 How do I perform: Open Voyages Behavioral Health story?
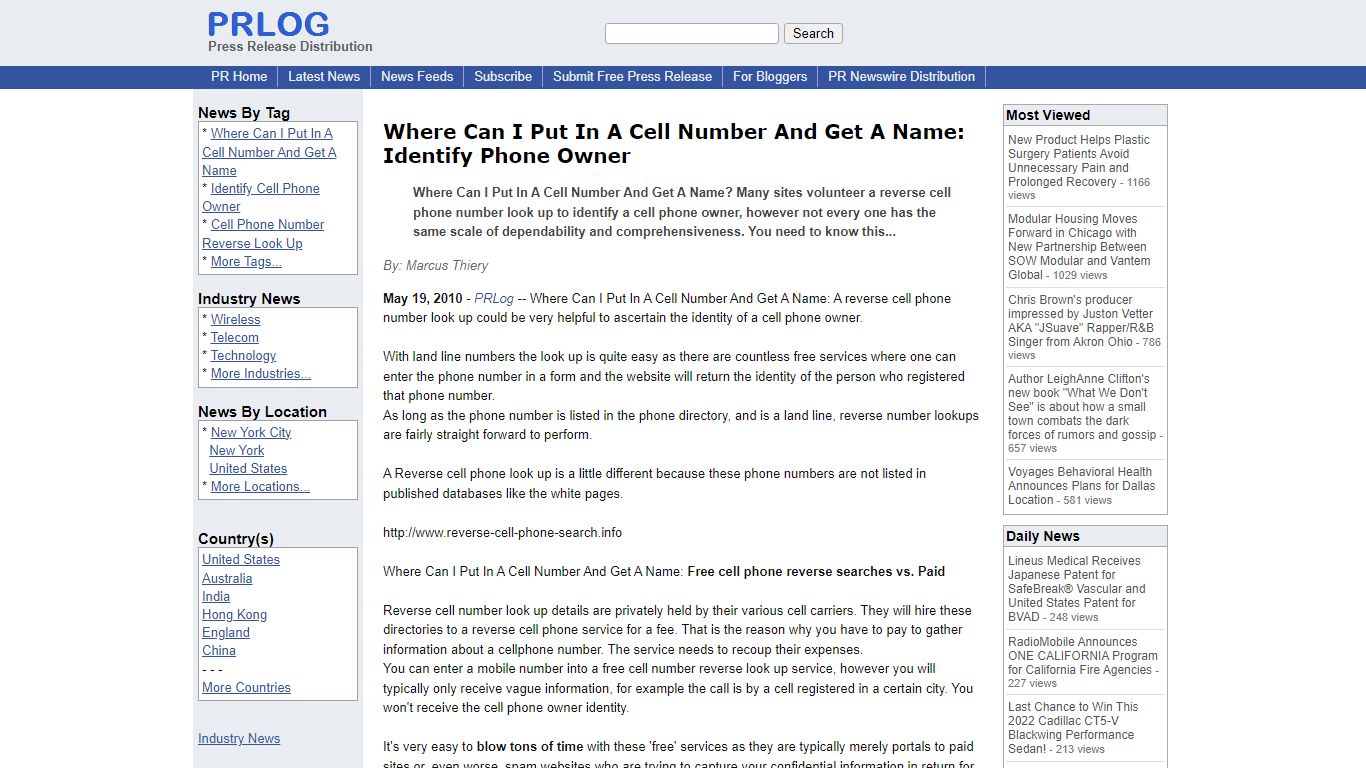1081,485
